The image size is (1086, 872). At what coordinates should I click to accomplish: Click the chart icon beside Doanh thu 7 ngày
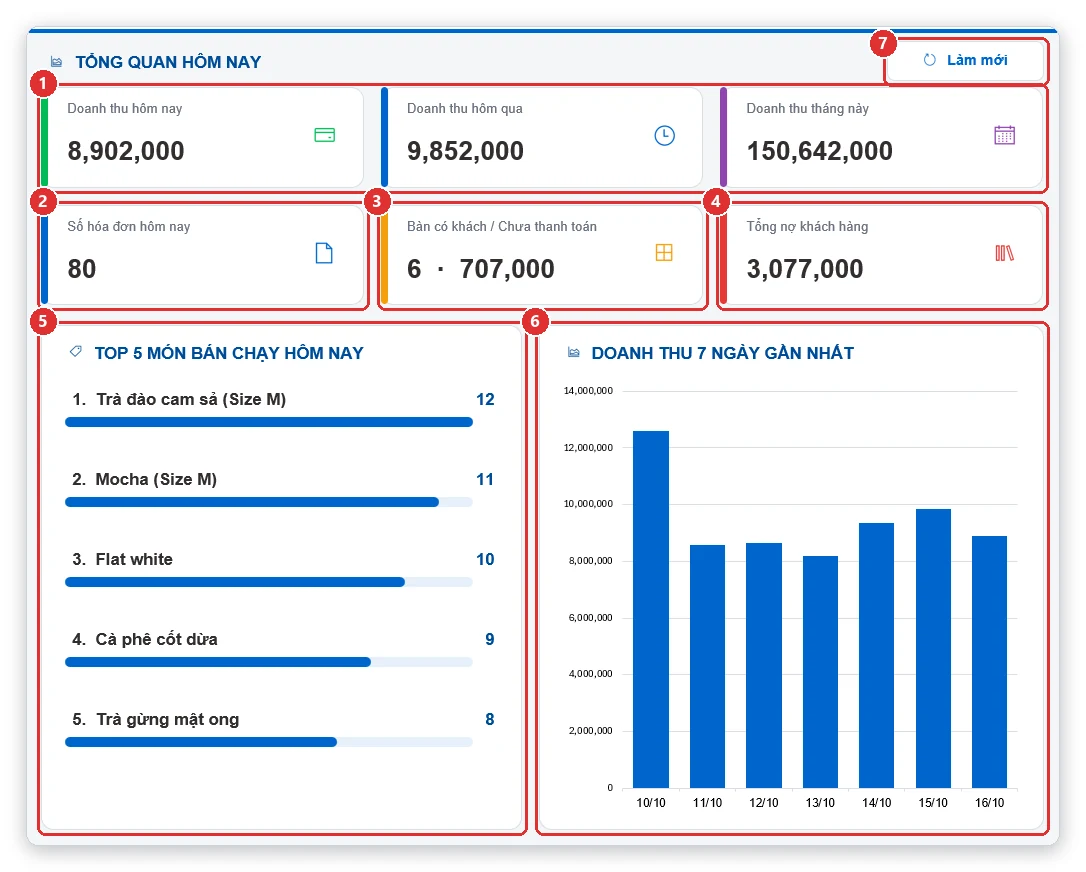(573, 353)
